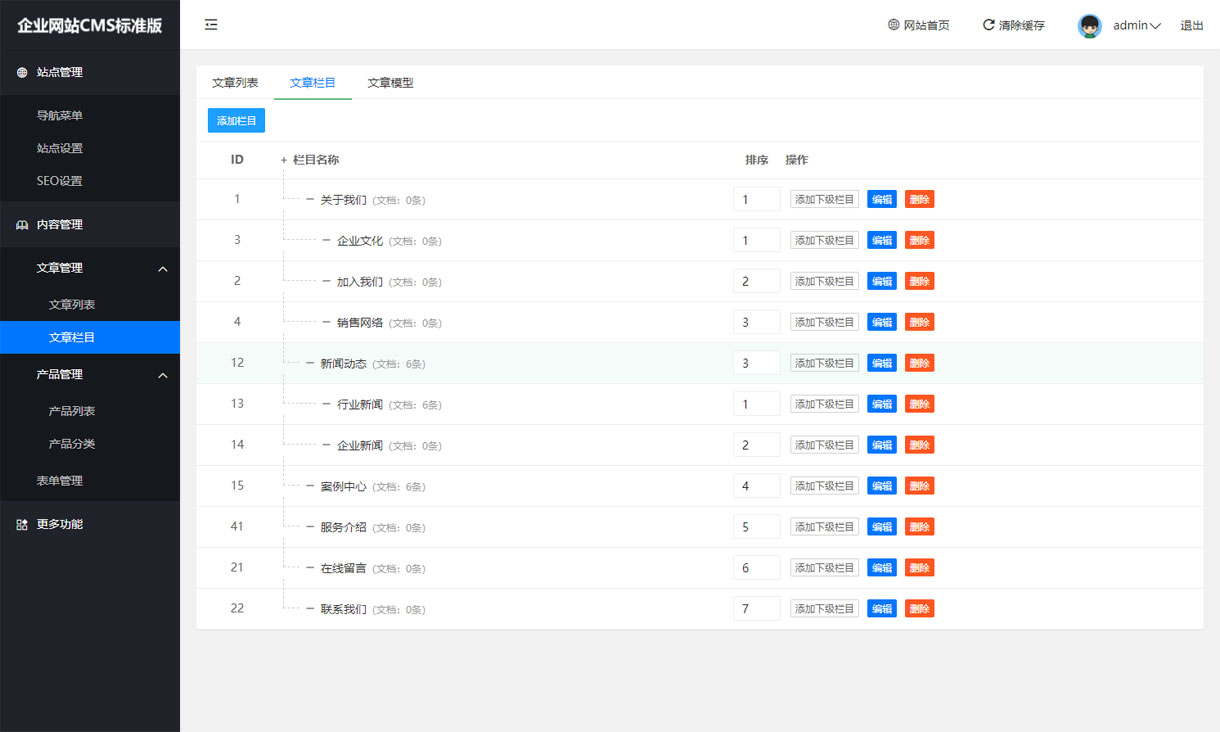The image size is (1220, 732).
Task: Click the globe icon beside 网站首页
Action: 893,25
